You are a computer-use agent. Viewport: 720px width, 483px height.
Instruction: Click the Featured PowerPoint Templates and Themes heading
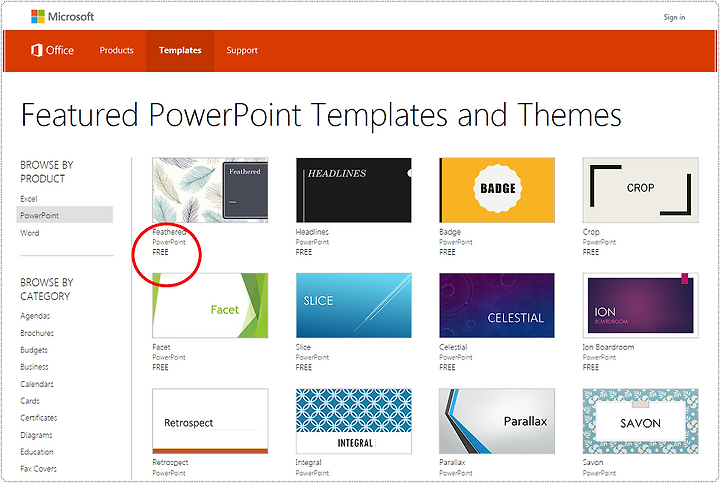click(x=321, y=115)
